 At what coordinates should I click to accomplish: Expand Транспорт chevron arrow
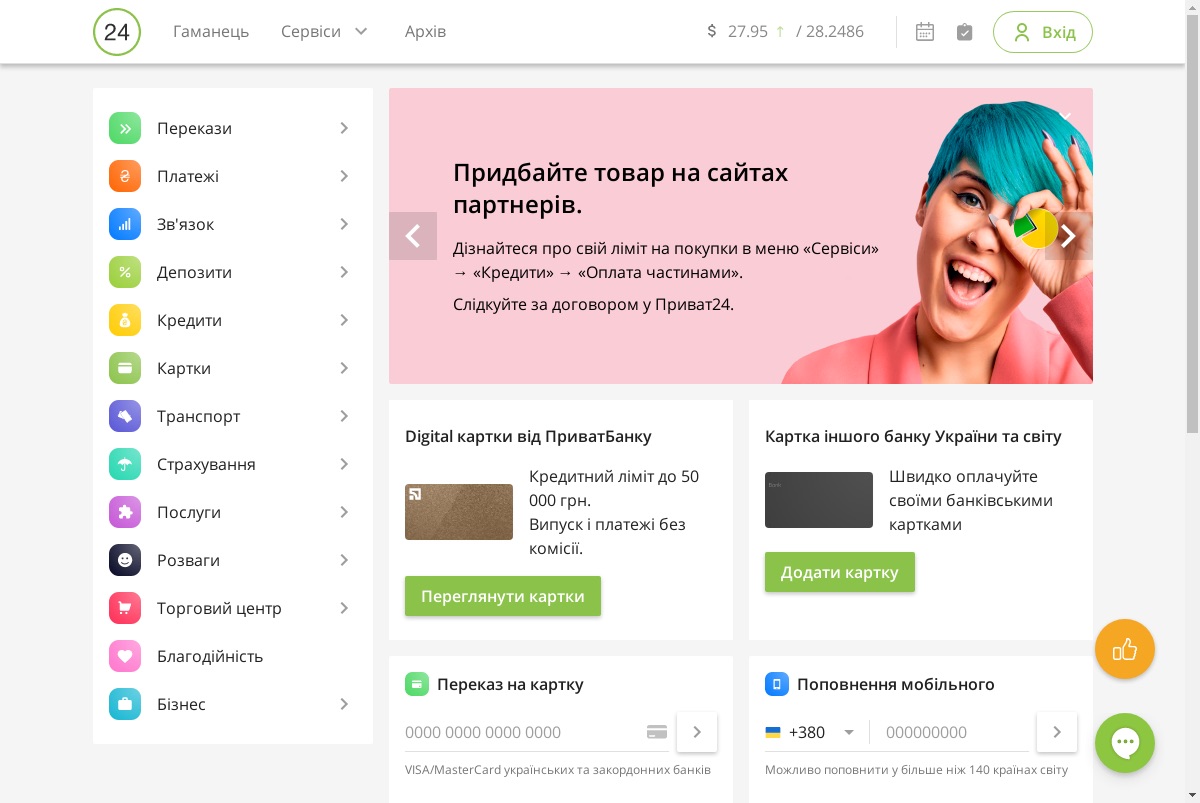pos(344,416)
